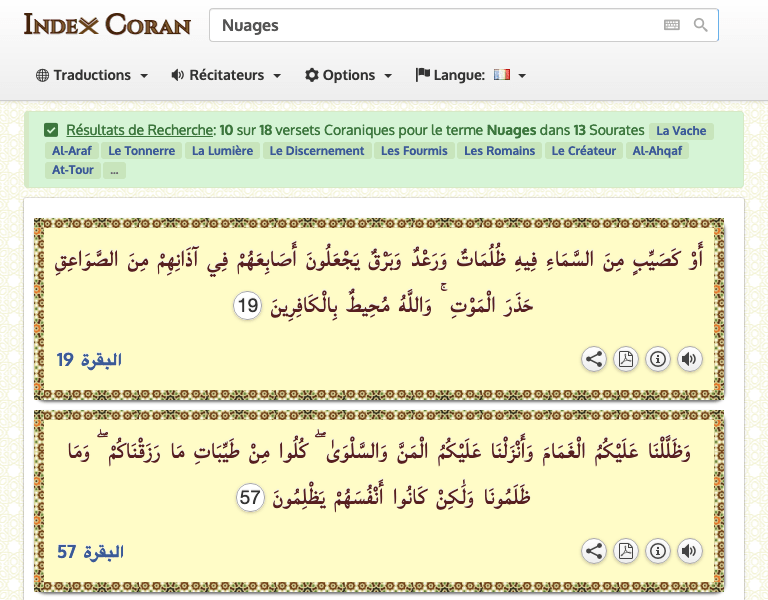The width and height of the screenshot is (768, 600).
Task: Share verse 57 of Al-Baqara
Action: pos(594,551)
